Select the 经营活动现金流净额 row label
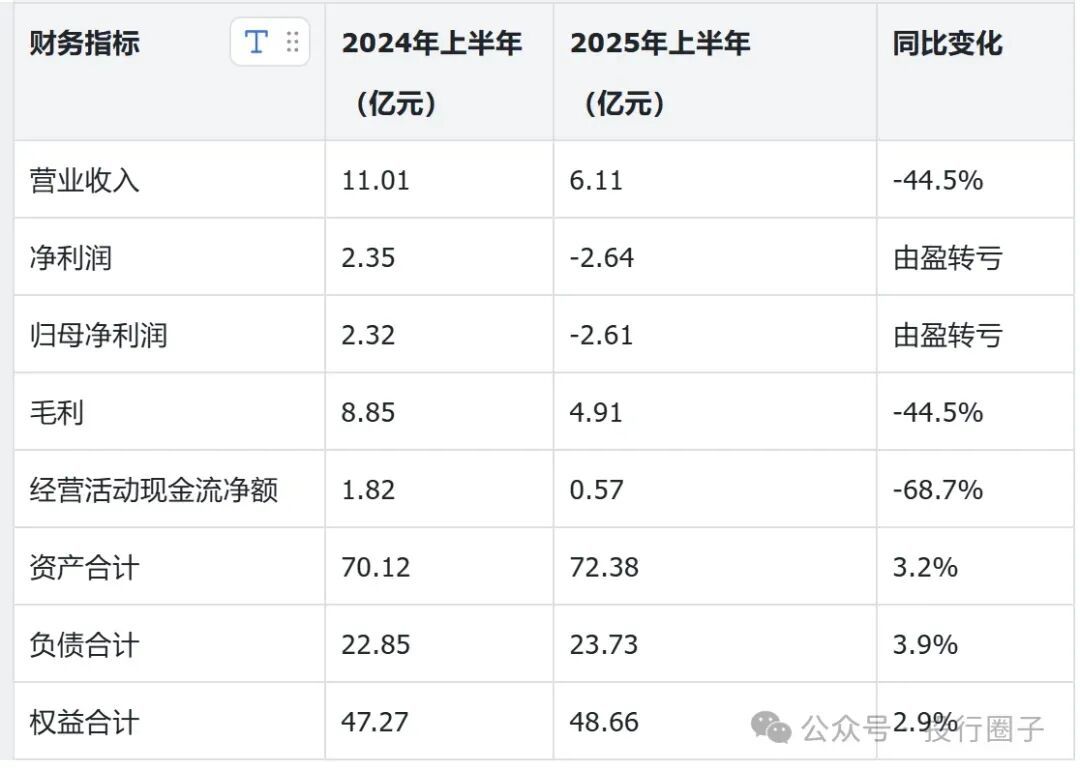Image resolution: width=1080 pixels, height=772 pixels. click(154, 490)
